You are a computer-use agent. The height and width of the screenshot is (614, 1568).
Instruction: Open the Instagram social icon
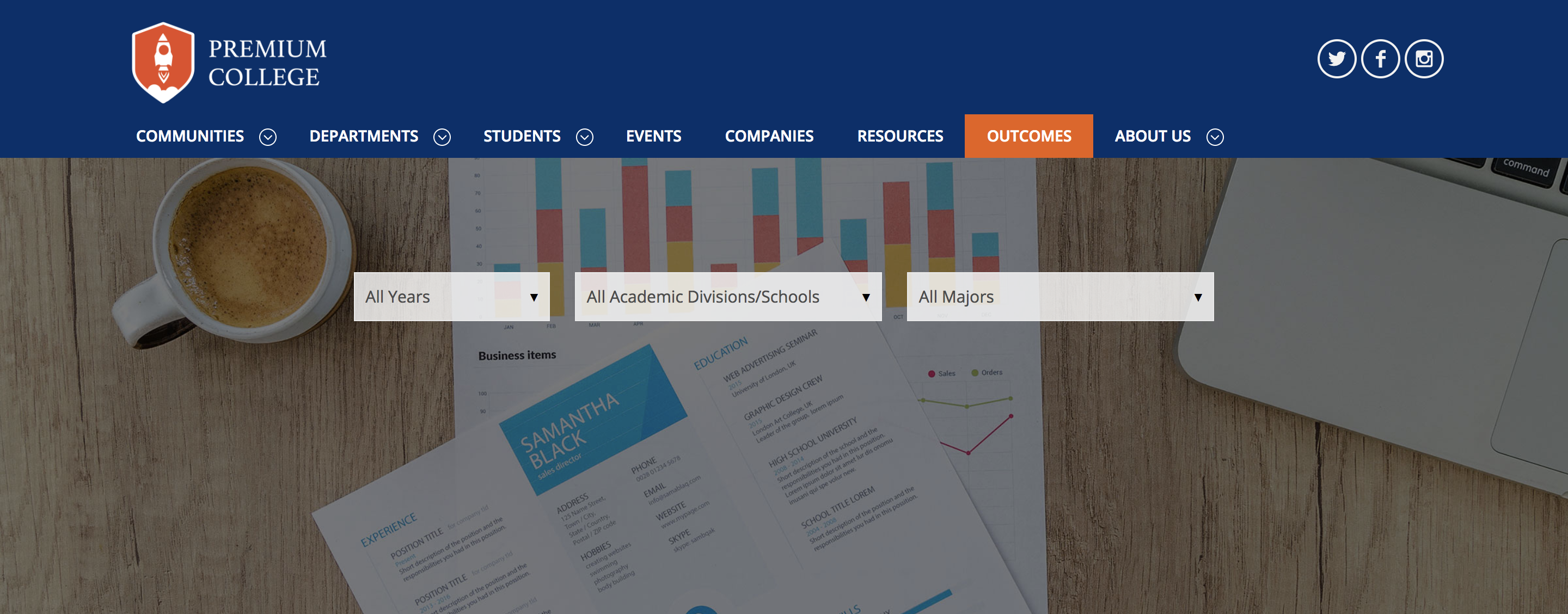pyautogui.click(x=1424, y=59)
